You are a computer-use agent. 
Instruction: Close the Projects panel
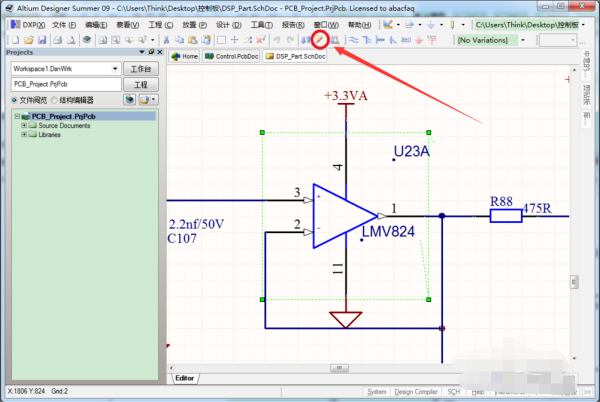pos(160,52)
